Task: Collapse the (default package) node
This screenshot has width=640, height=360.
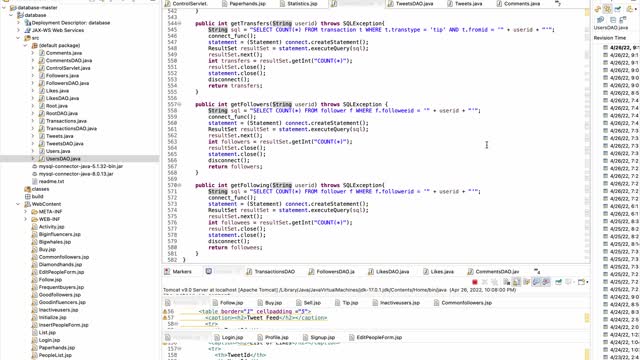Action: tap(26, 45)
